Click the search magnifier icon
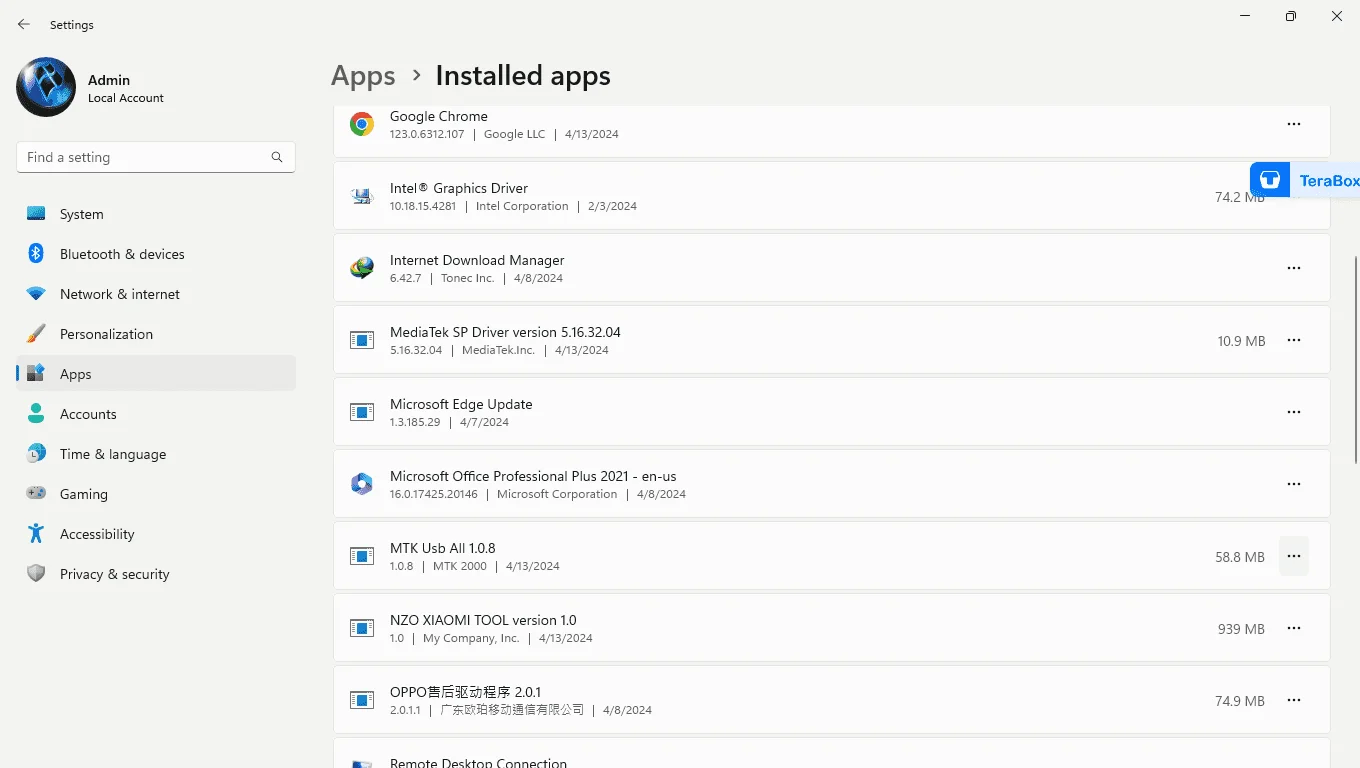Image resolution: width=1360 pixels, height=768 pixels. point(277,157)
